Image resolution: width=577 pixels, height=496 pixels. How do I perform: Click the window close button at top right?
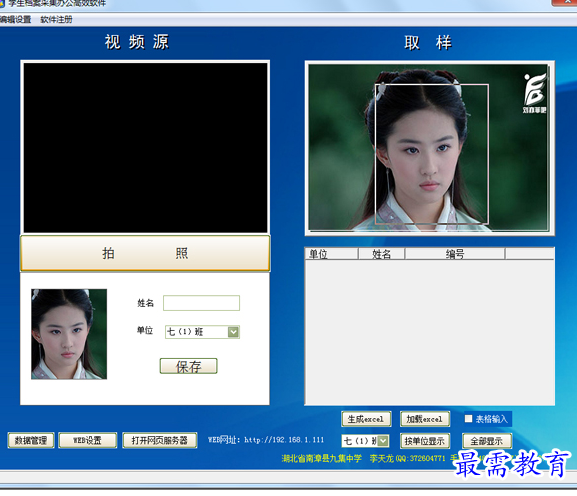pyautogui.click(x=564, y=2)
